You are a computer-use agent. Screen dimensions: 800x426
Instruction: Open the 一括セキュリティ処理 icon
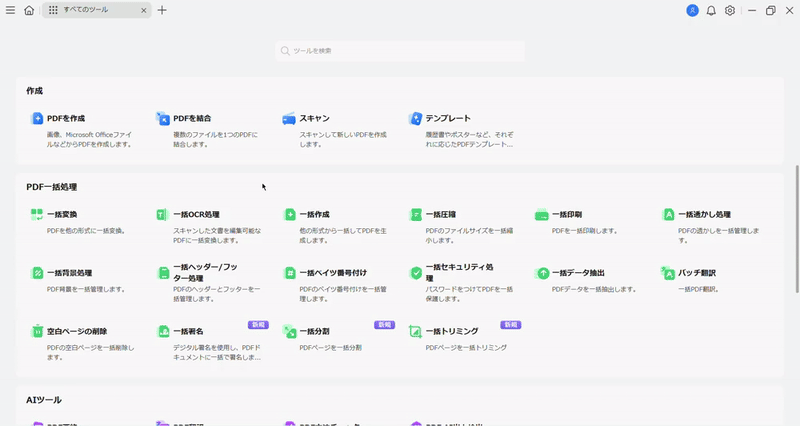click(x=416, y=273)
